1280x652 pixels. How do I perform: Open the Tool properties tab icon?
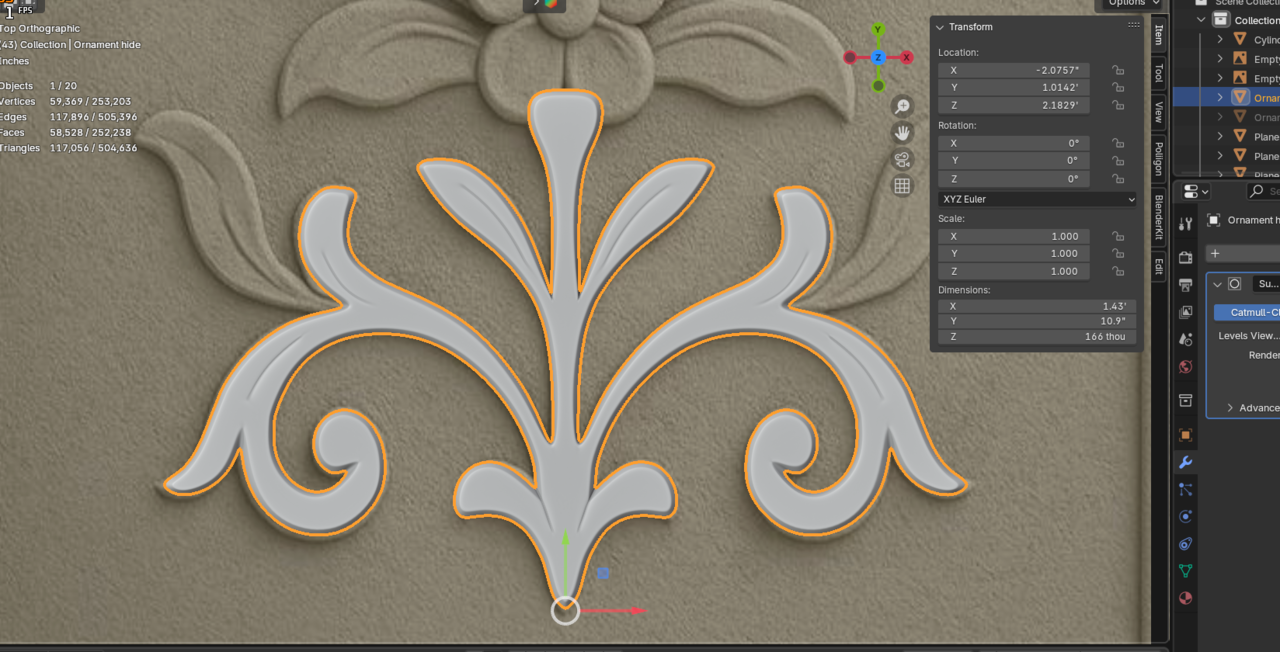coord(1186,224)
